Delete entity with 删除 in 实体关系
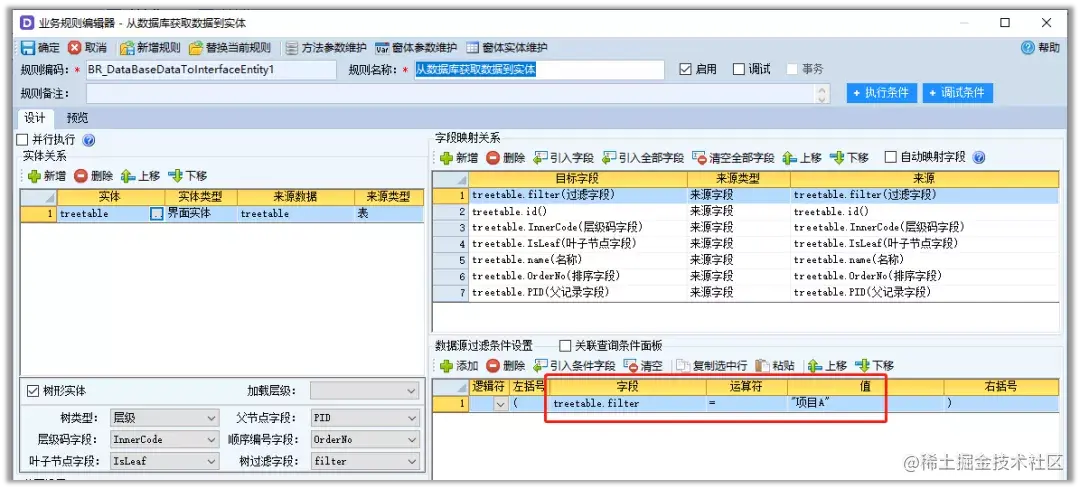The width and height of the screenshot is (1080, 489). tap(94, 176)
